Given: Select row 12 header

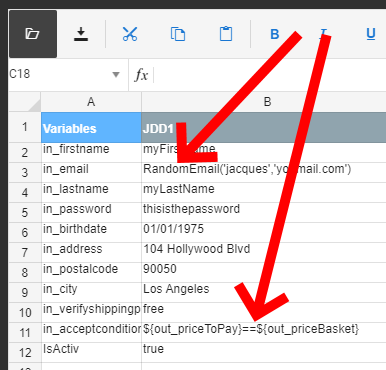Looking at the screenshot, I should tap(25, 353).
